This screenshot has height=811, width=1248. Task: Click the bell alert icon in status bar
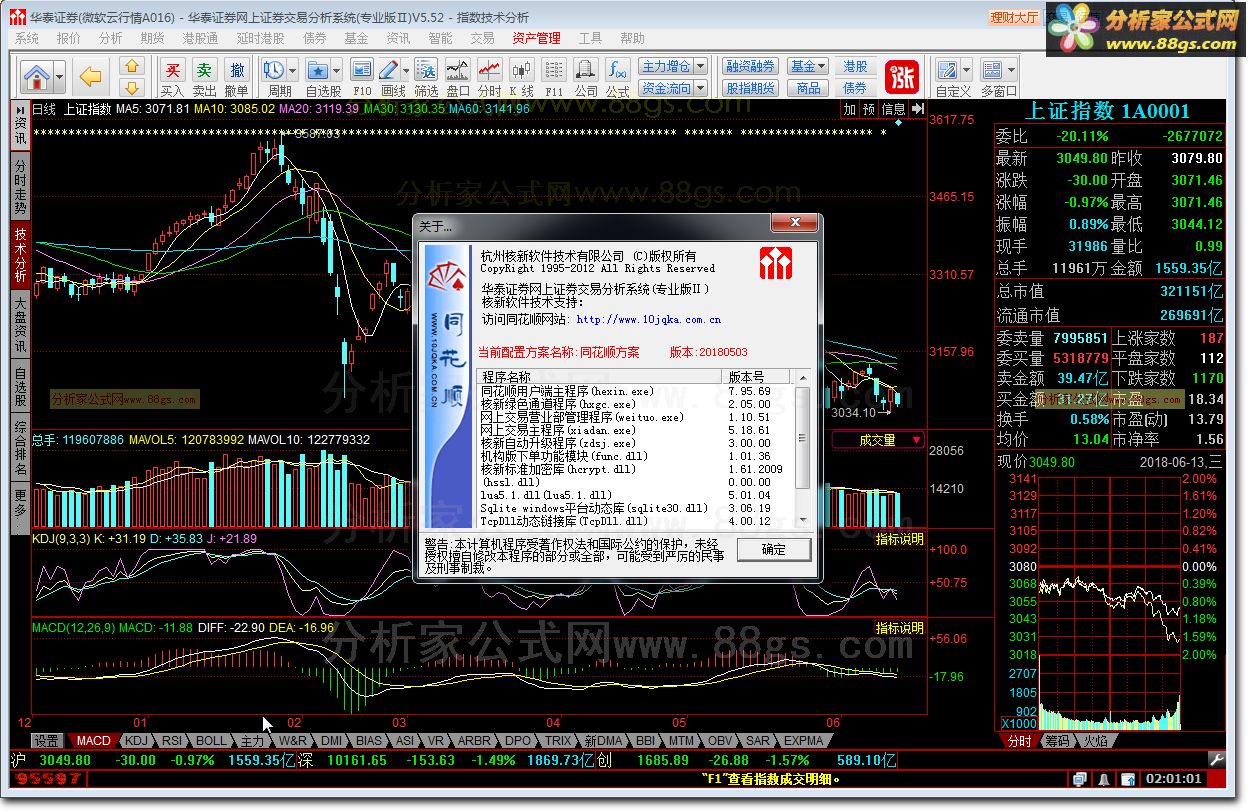click(1103, 779)
